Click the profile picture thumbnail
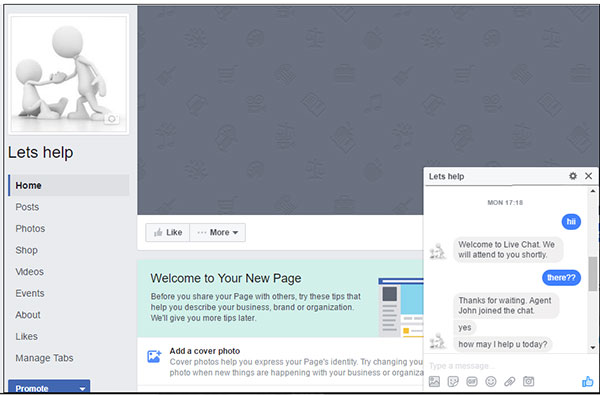 coord(68,74)
